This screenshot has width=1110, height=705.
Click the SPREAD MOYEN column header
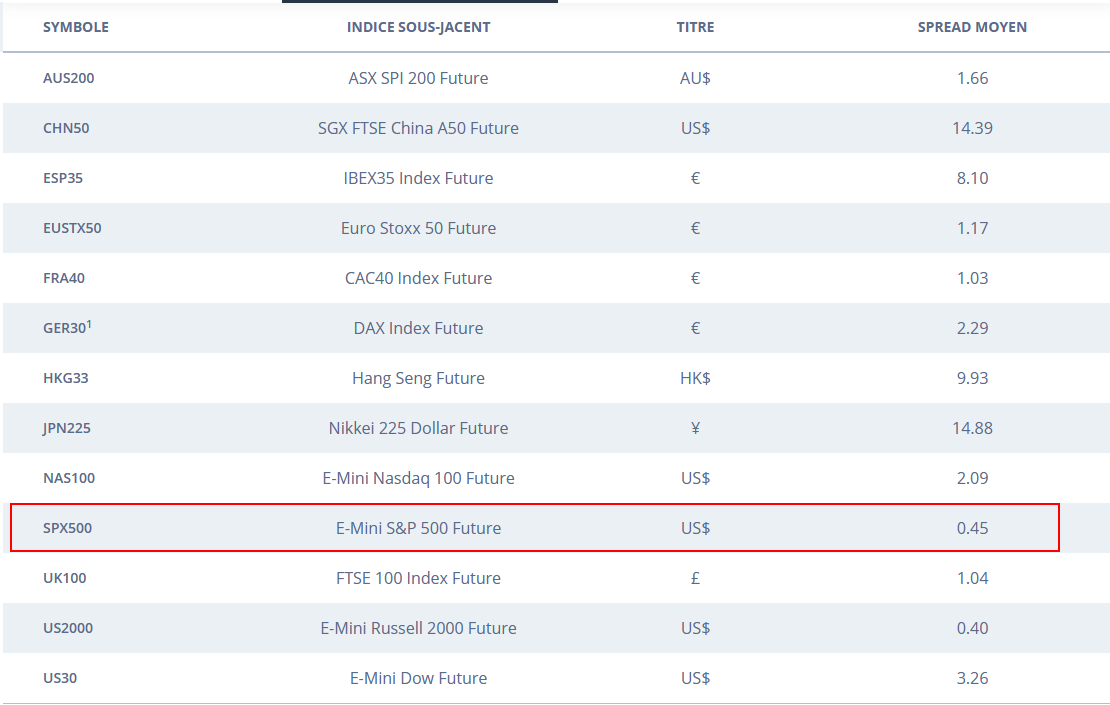click(x=972, y=27)
